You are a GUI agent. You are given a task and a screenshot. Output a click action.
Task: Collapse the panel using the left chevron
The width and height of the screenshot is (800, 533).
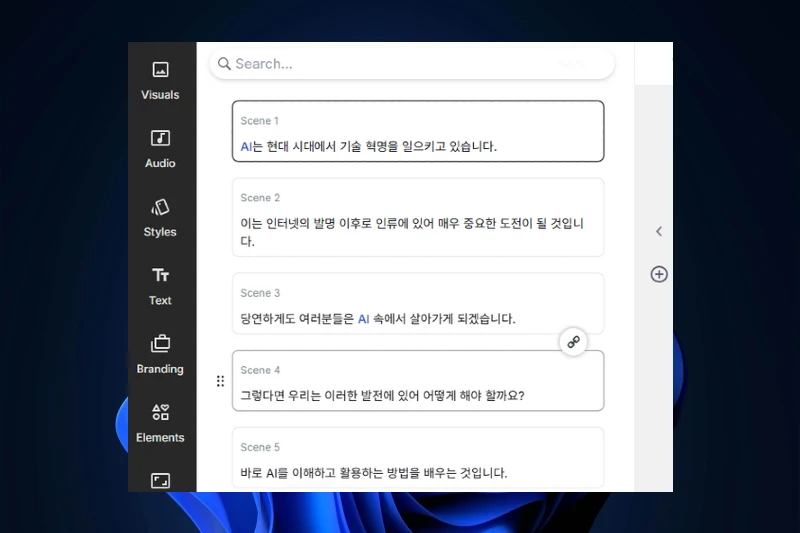(x=659, y=232)
